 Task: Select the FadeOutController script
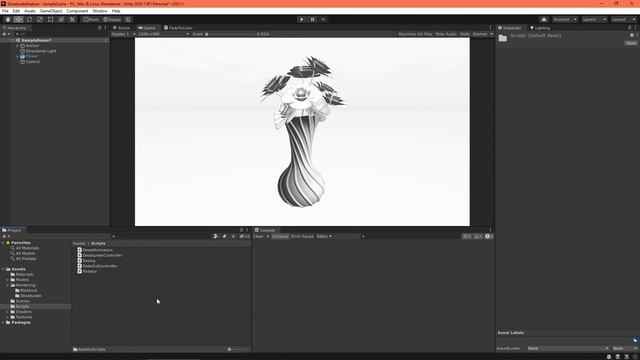pyautogui.click(x=100, y=266)
